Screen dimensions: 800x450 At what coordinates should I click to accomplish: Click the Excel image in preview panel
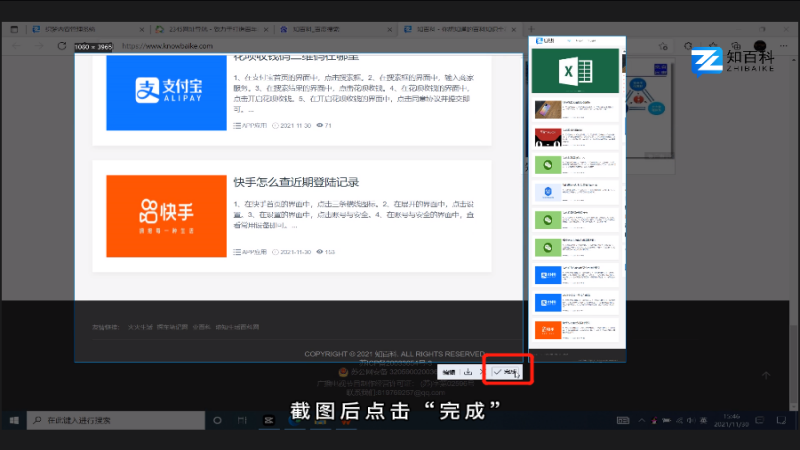click(x=575, y=71)
